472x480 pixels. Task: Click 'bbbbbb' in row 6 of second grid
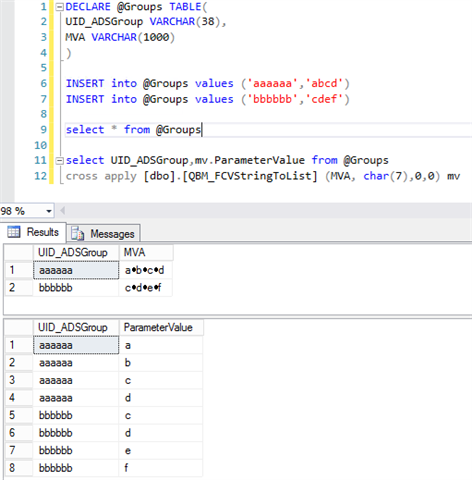(x=76, y=433)
